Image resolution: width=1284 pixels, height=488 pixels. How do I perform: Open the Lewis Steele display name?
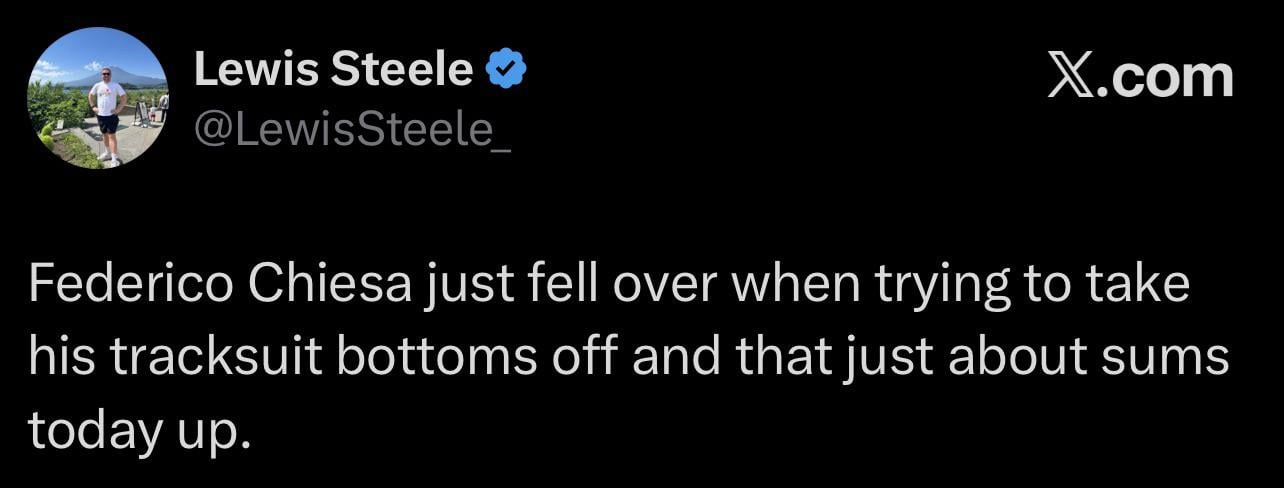coord(333,70)
